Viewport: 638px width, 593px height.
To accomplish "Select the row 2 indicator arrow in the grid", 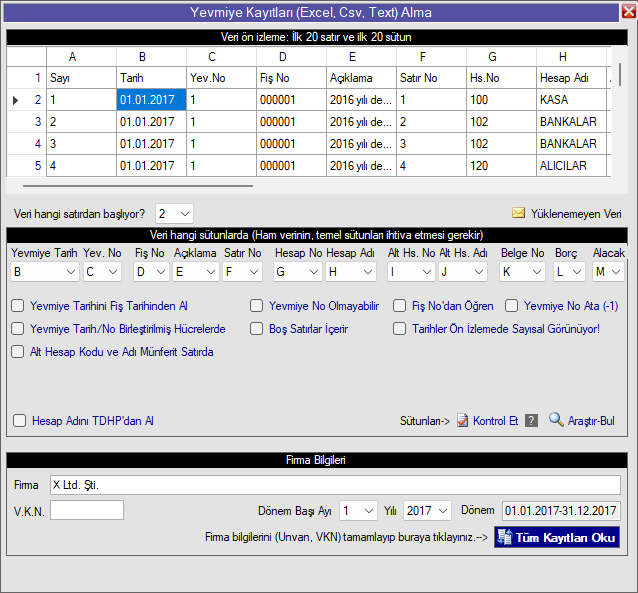I will pyautogui.click(x=15, y=100).
